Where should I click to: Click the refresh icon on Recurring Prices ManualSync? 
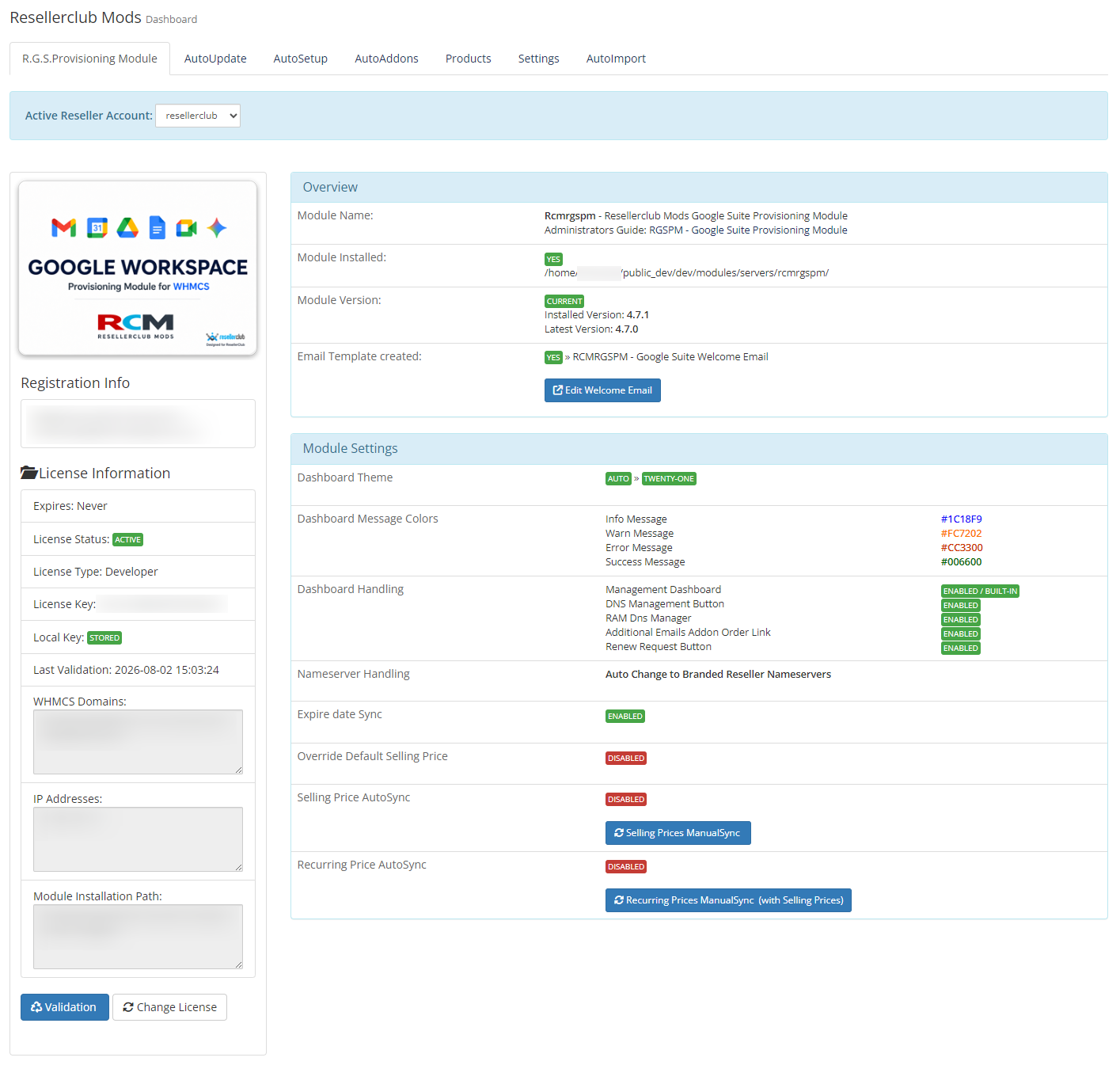coord(619,900)
